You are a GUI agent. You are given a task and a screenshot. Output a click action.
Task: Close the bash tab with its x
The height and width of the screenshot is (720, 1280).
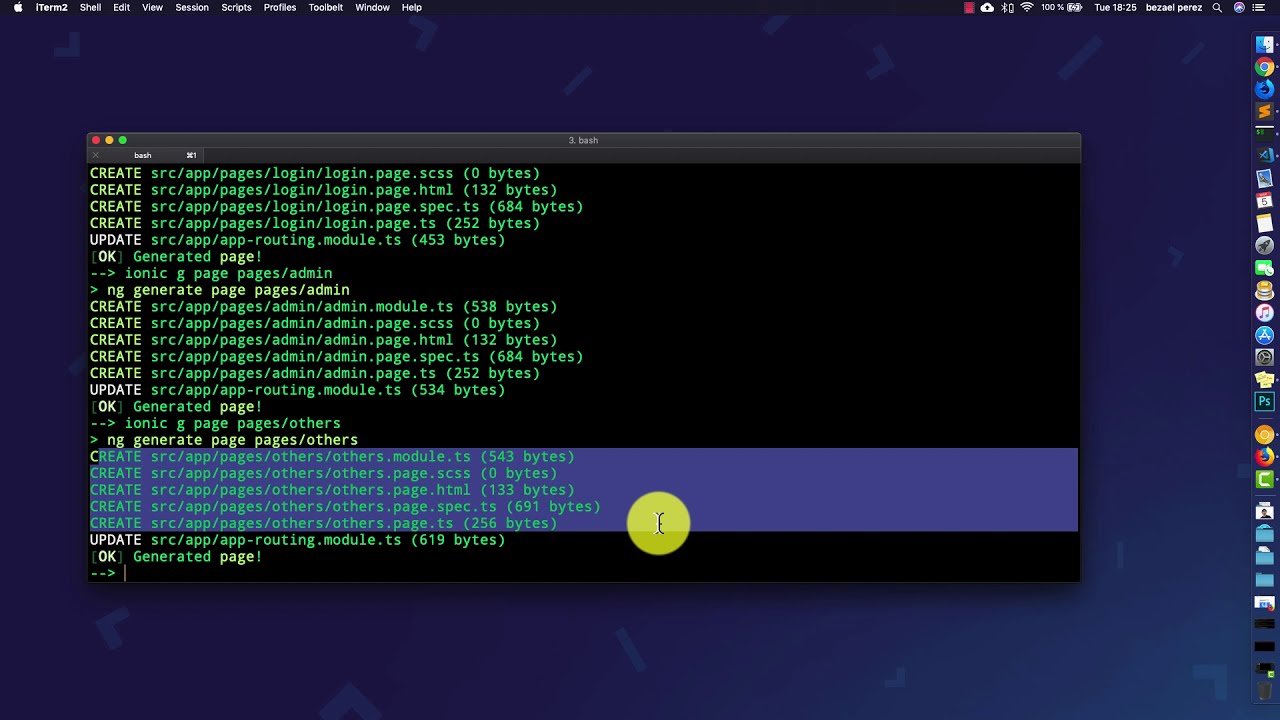96,155
